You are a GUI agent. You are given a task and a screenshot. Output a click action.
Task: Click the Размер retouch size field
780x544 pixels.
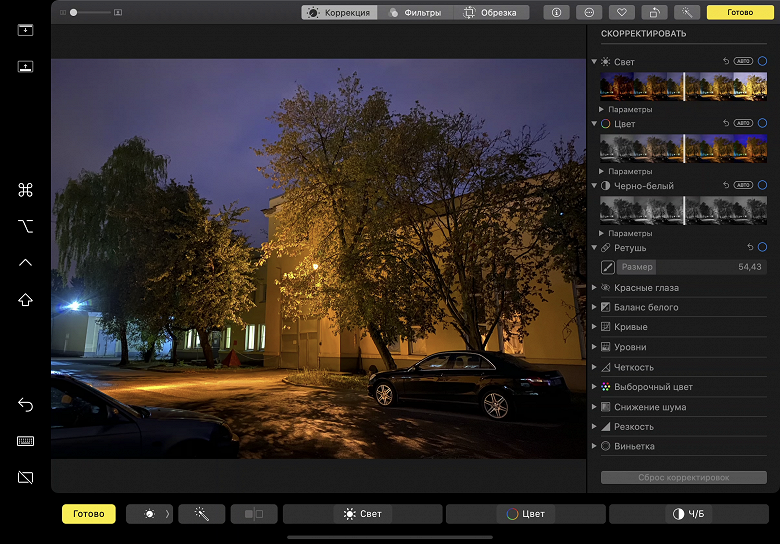691,267
